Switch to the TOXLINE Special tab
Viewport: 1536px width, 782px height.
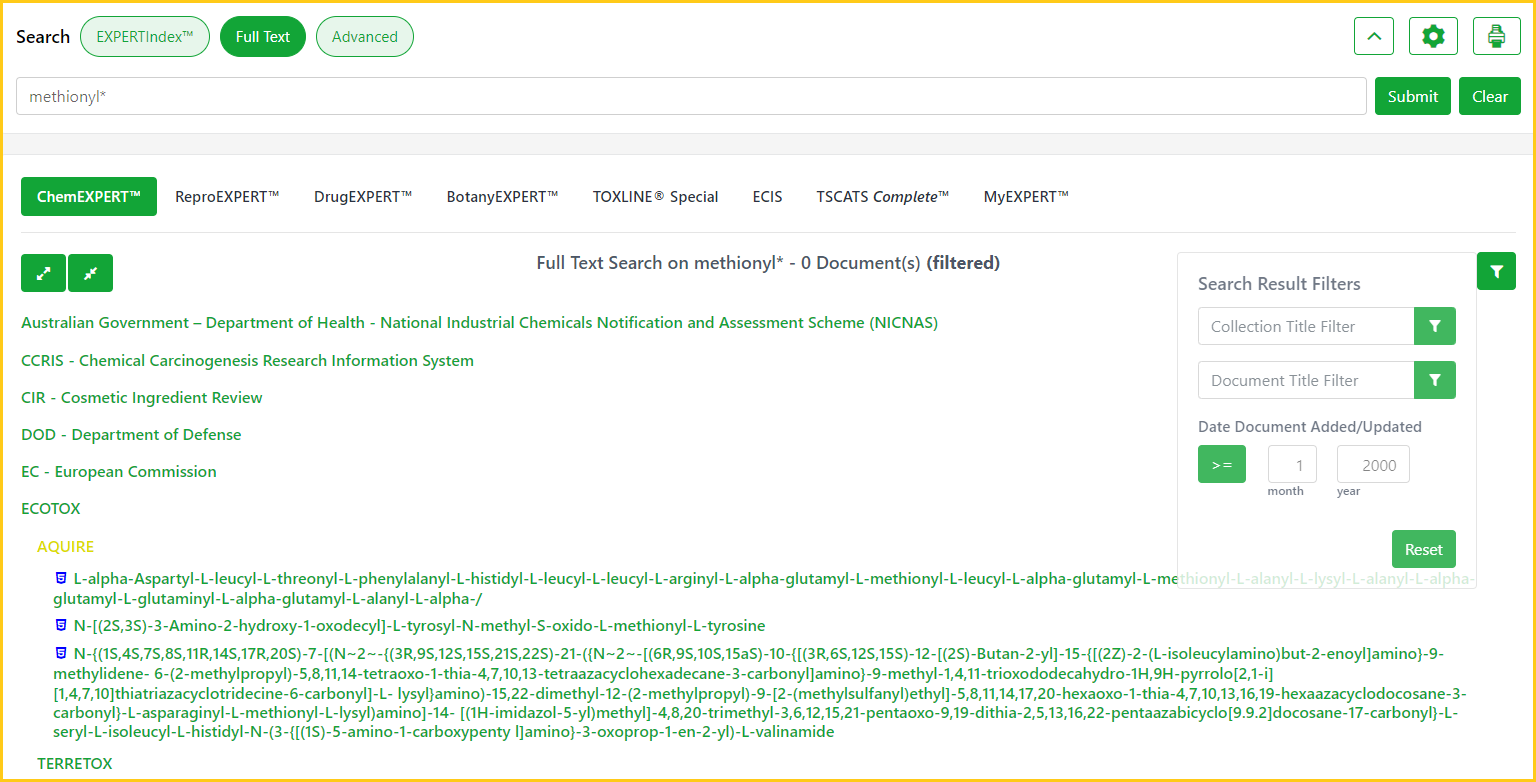(655, 197)
